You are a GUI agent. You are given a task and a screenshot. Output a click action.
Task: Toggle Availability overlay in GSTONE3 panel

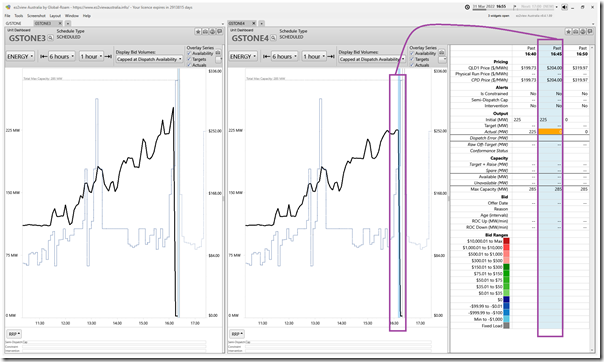tap(189, 53)
